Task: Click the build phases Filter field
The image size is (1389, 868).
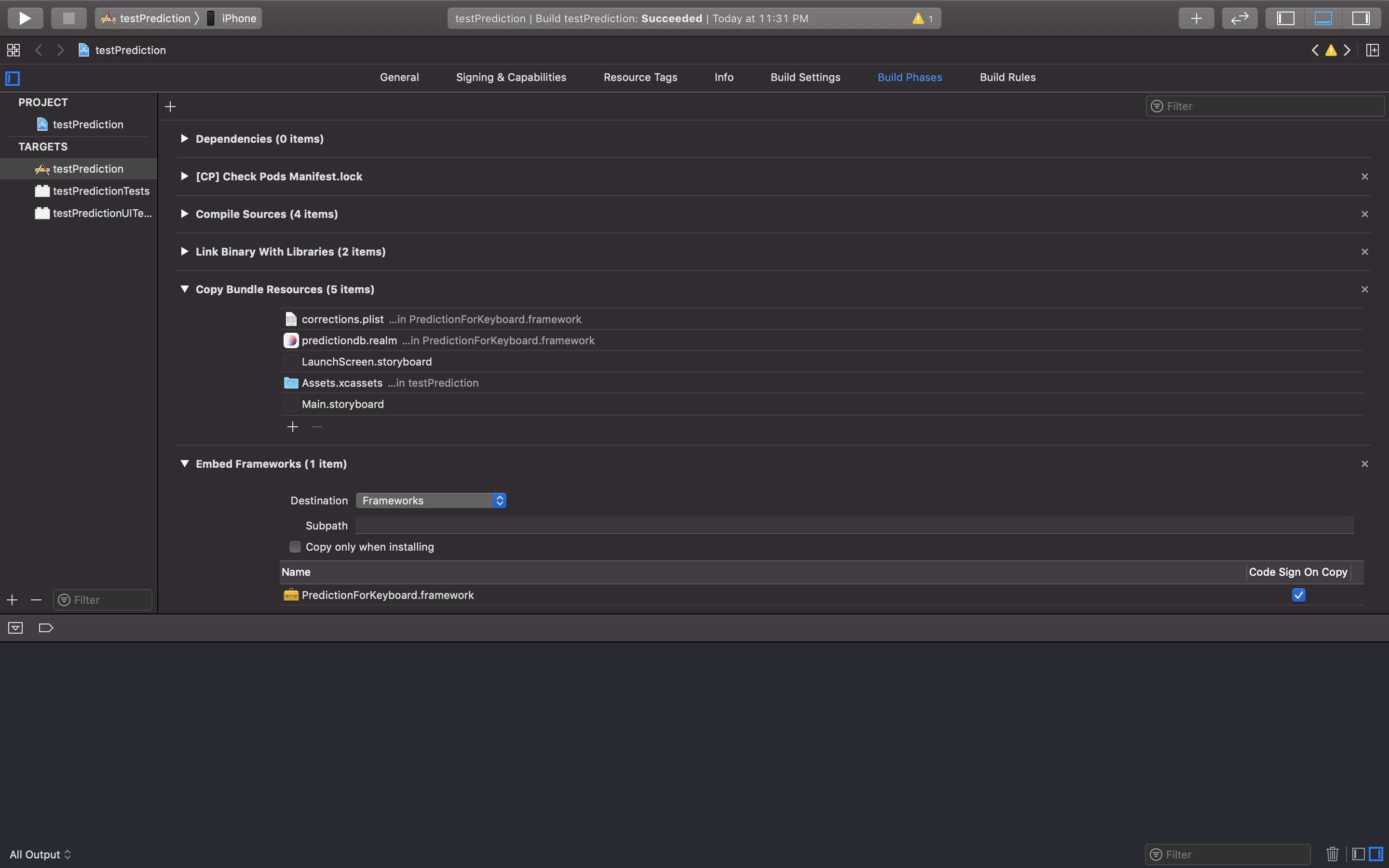Action: (1265, 106)
